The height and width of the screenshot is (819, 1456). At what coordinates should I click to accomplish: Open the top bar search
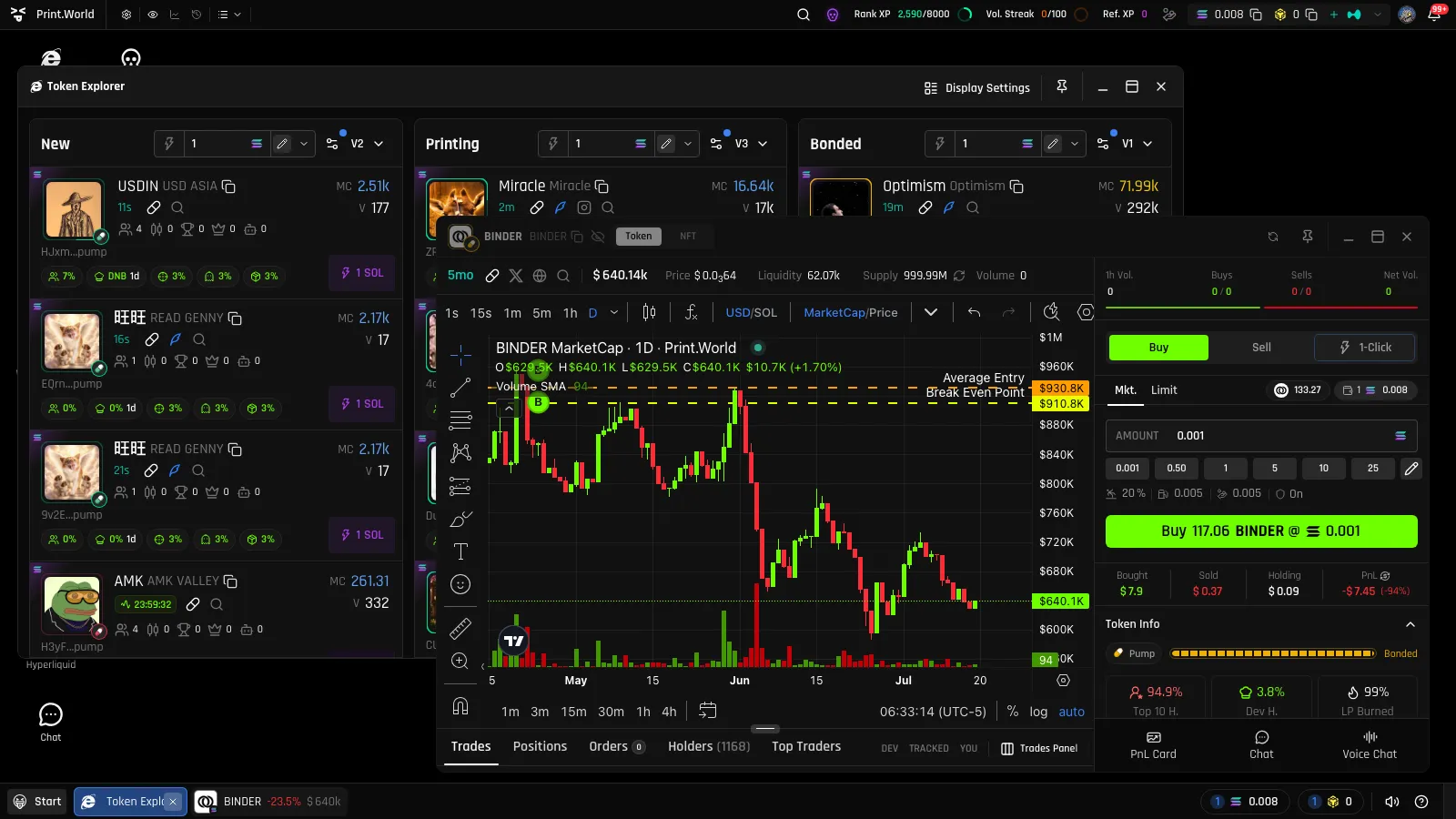pyautogui.click(x=804, y=15)
